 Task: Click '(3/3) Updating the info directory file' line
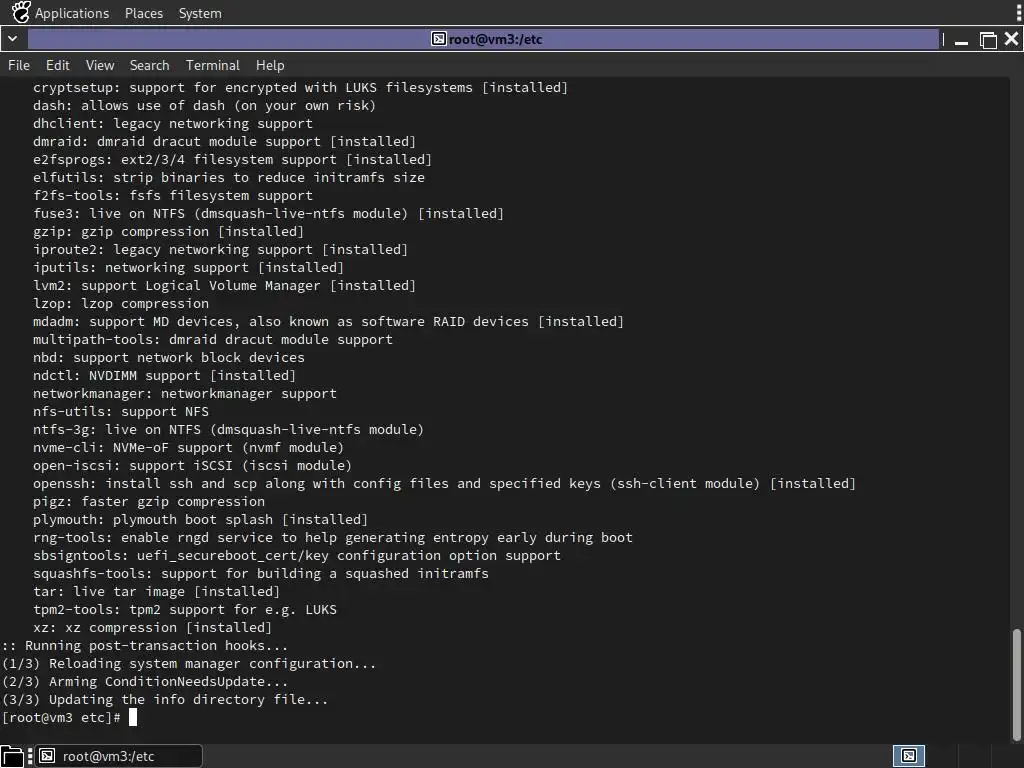(165, 699)
